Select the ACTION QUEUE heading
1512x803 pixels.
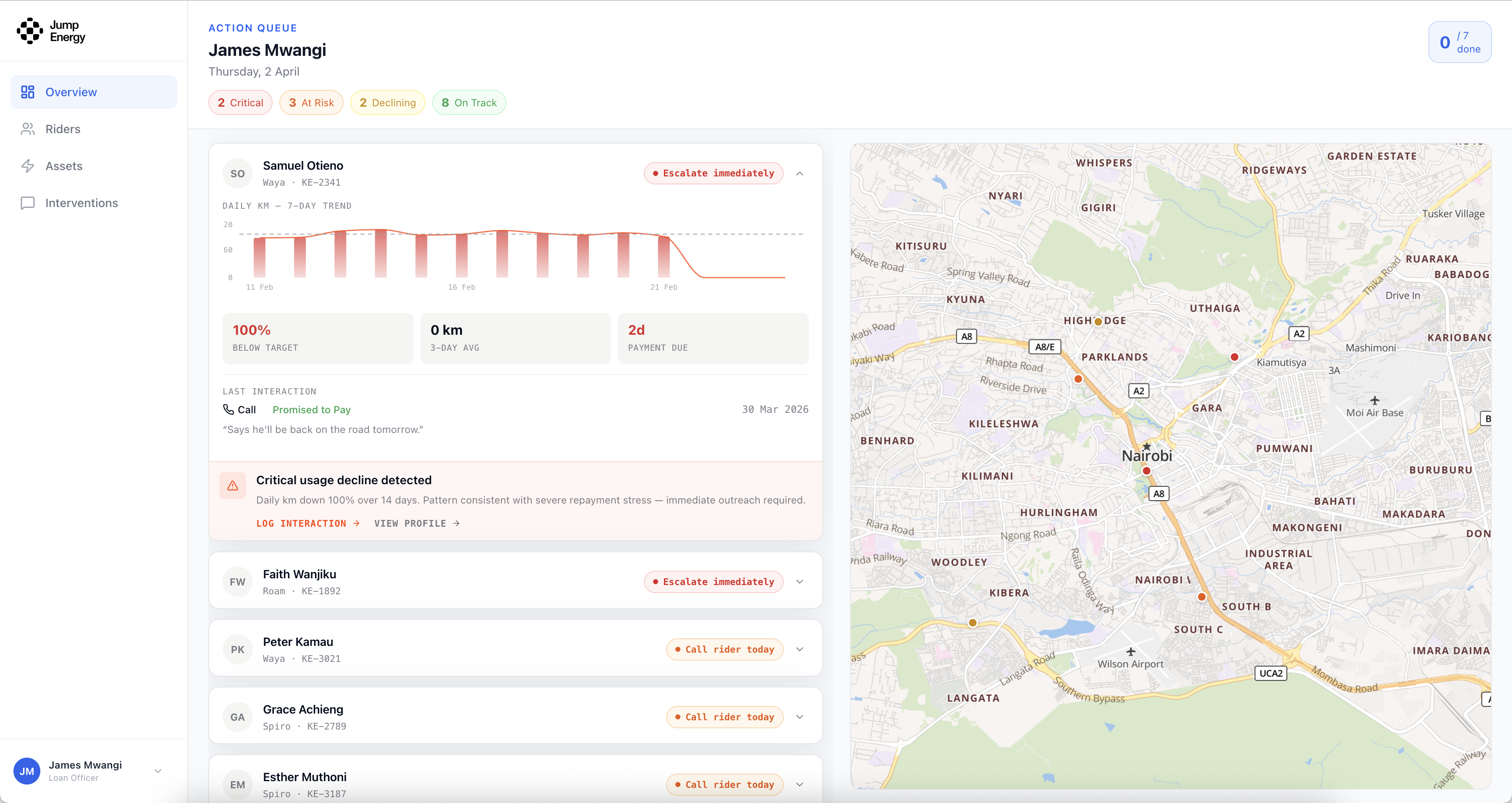(252, 28)
